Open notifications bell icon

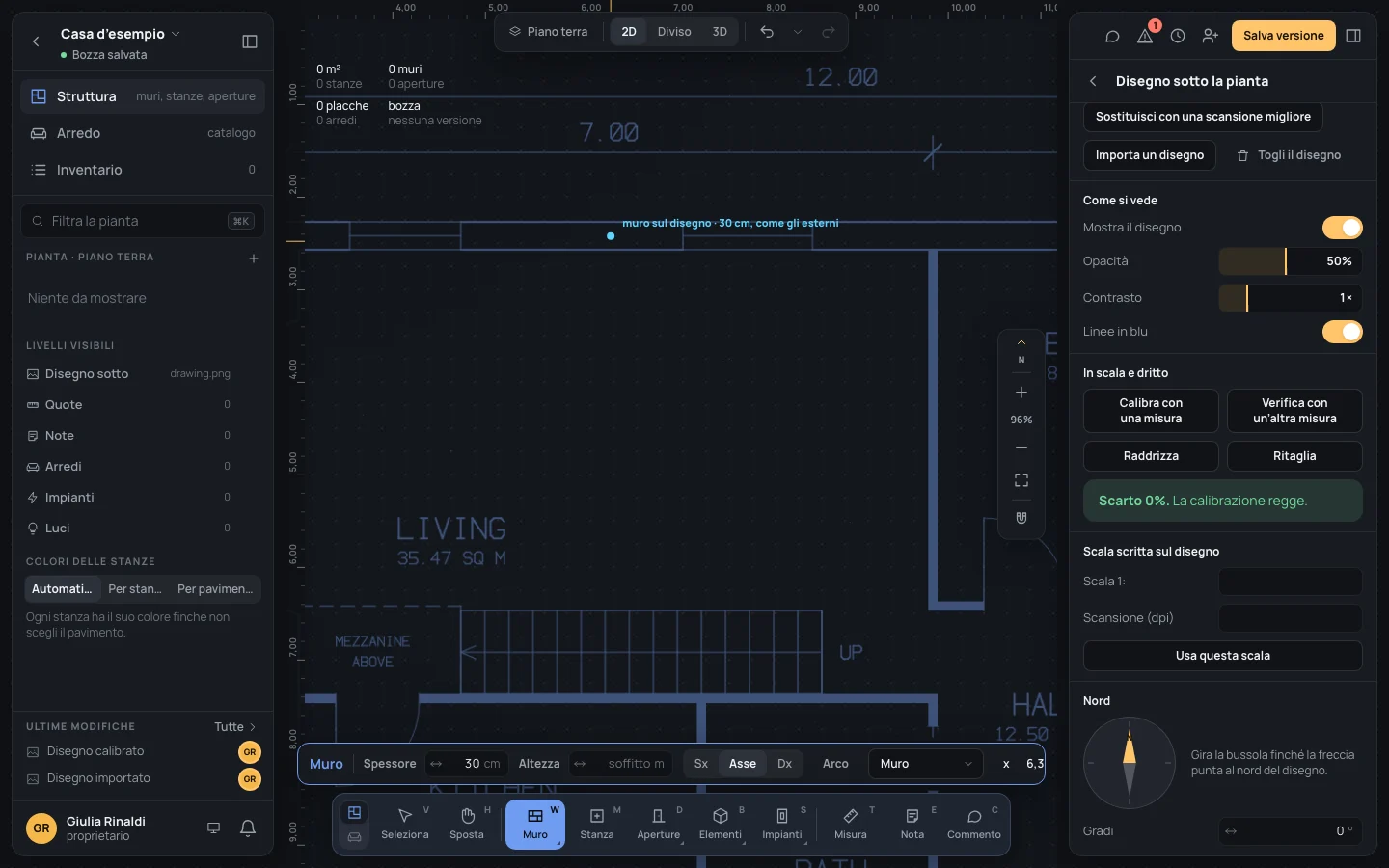tap(248, 827)
